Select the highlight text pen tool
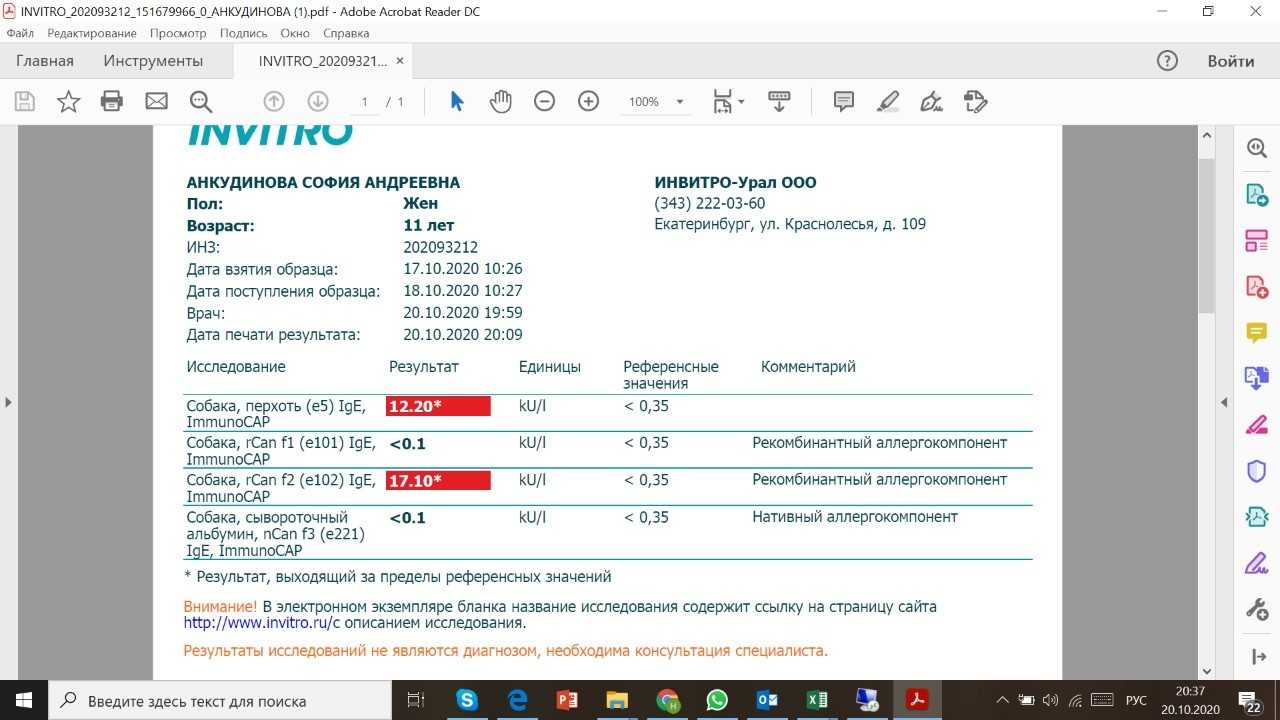Image resolution: width=1280 pixels, height=720 pixels. point(887,101)
